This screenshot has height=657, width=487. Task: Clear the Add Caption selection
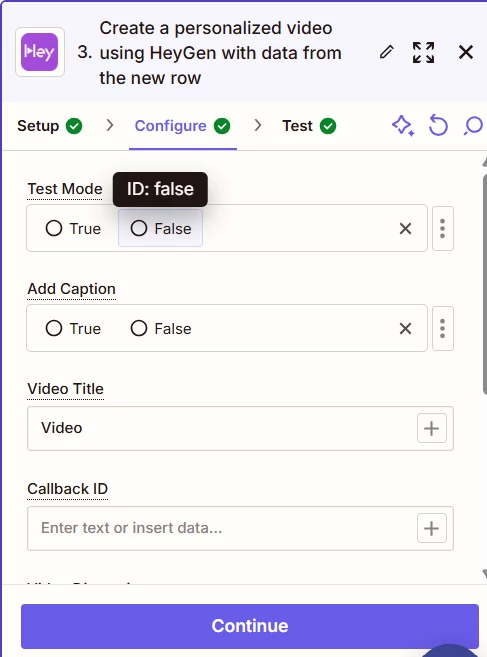point(405,328)
